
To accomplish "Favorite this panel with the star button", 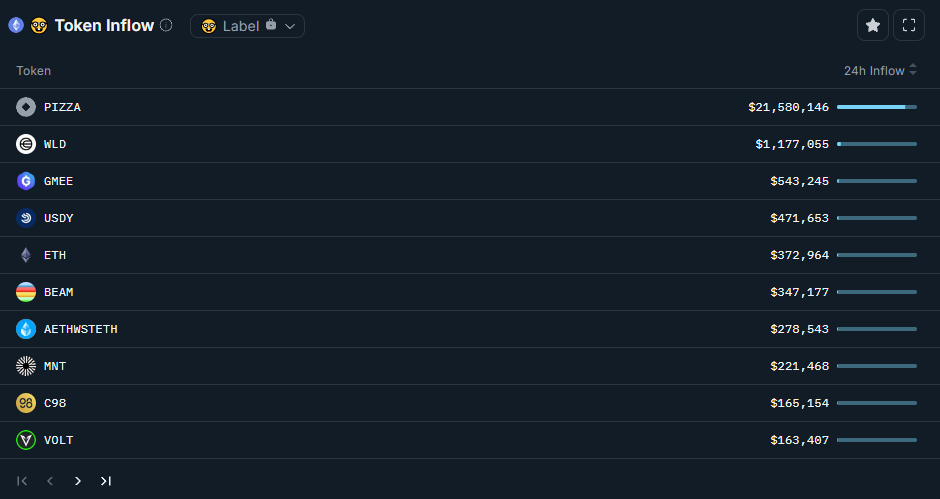I will tap(873, 26).
